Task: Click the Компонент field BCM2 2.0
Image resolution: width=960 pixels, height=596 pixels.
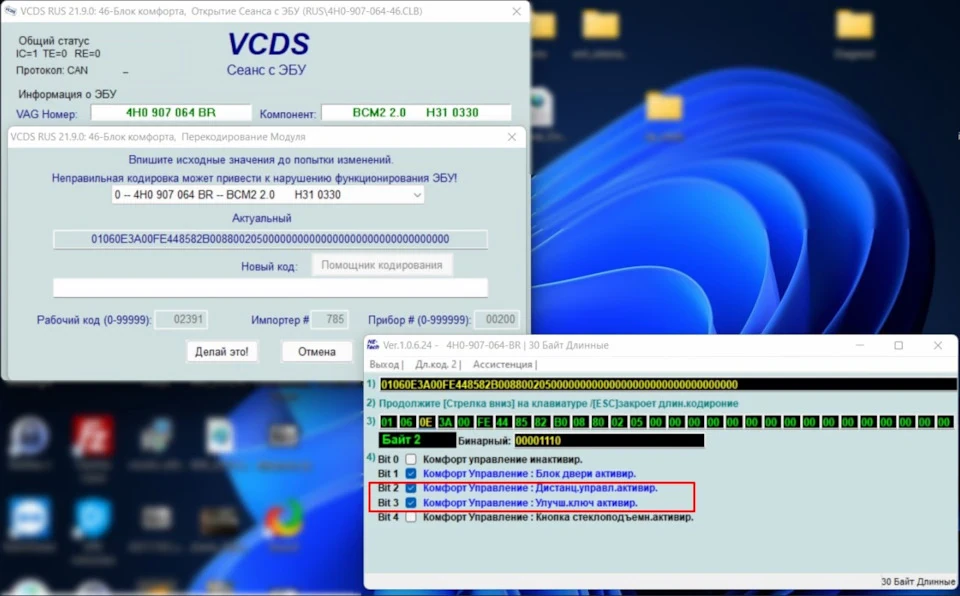Action: 416,113
